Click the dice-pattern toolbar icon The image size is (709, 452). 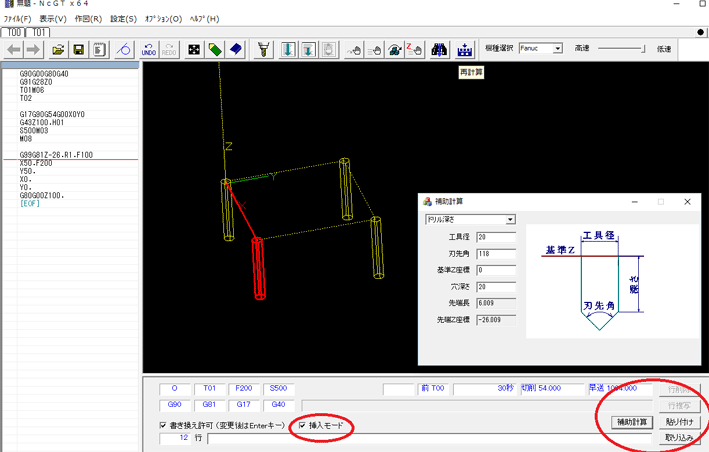click(193, 49)
